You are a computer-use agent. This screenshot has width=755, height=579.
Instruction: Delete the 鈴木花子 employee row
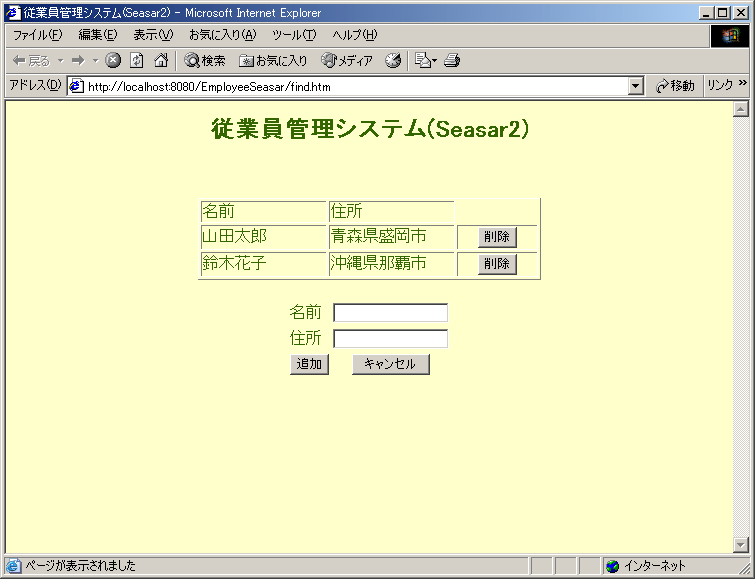point(497,264)
